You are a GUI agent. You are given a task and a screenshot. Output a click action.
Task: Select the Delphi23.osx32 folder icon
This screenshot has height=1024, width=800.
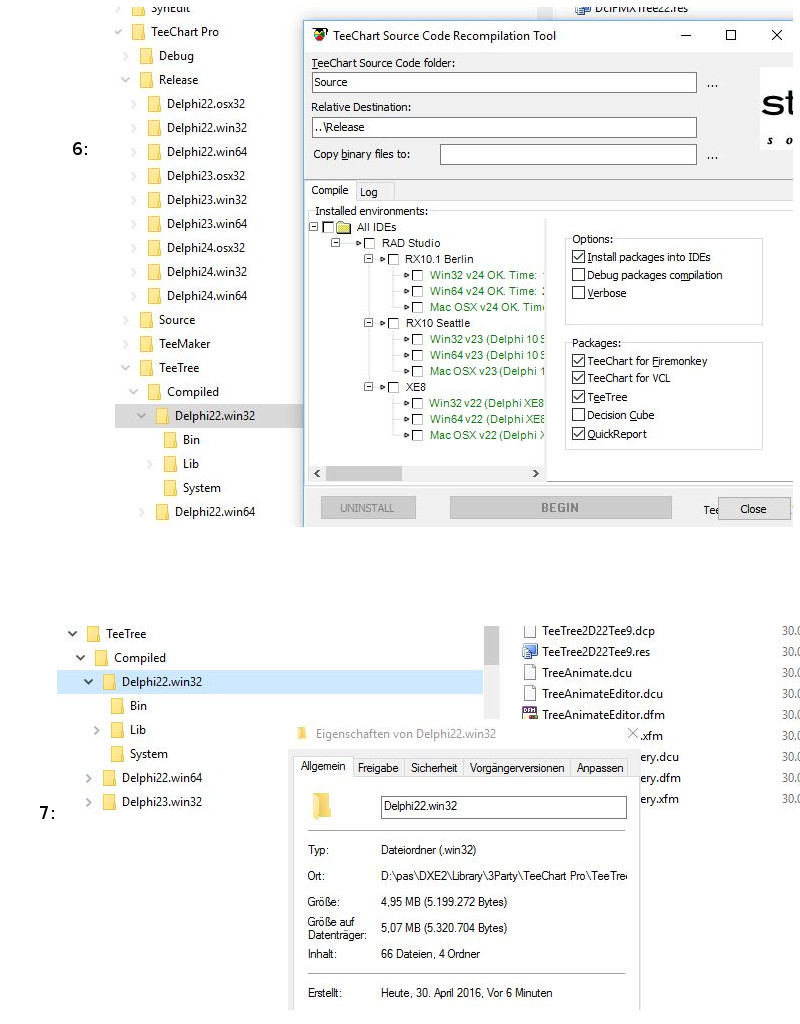point(154,176)
